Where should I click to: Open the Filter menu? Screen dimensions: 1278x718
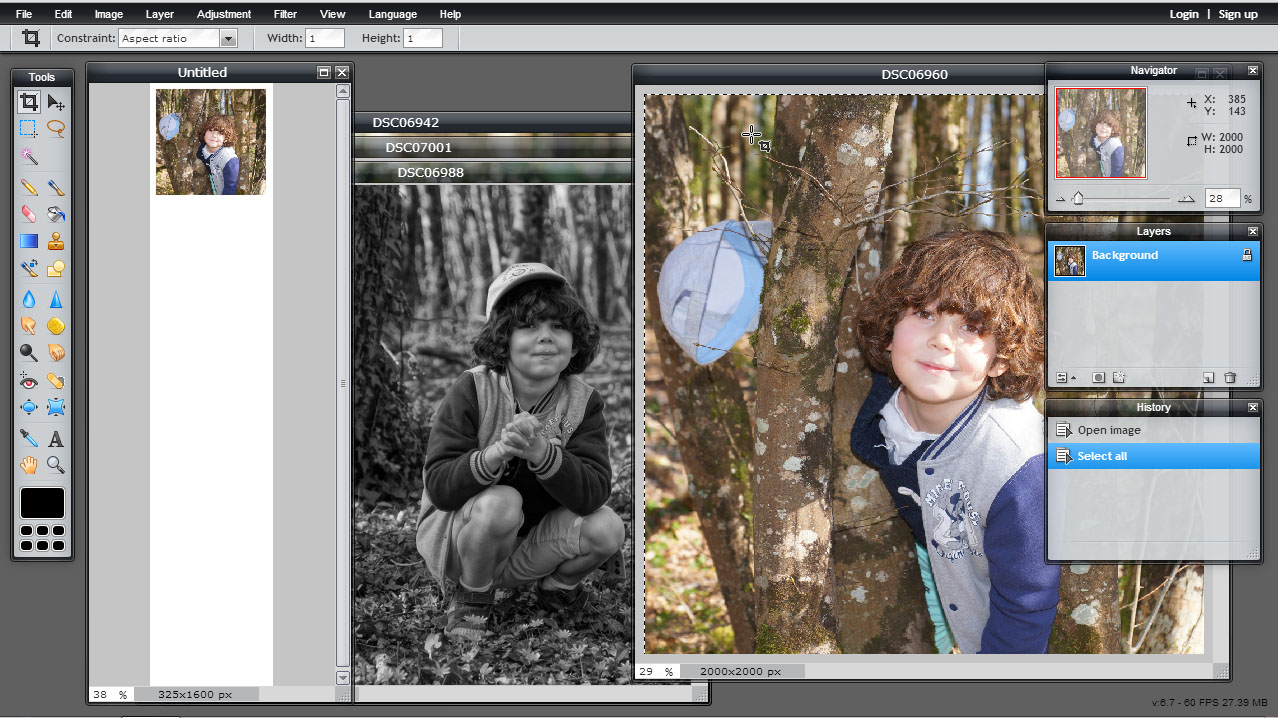[285, 14]
